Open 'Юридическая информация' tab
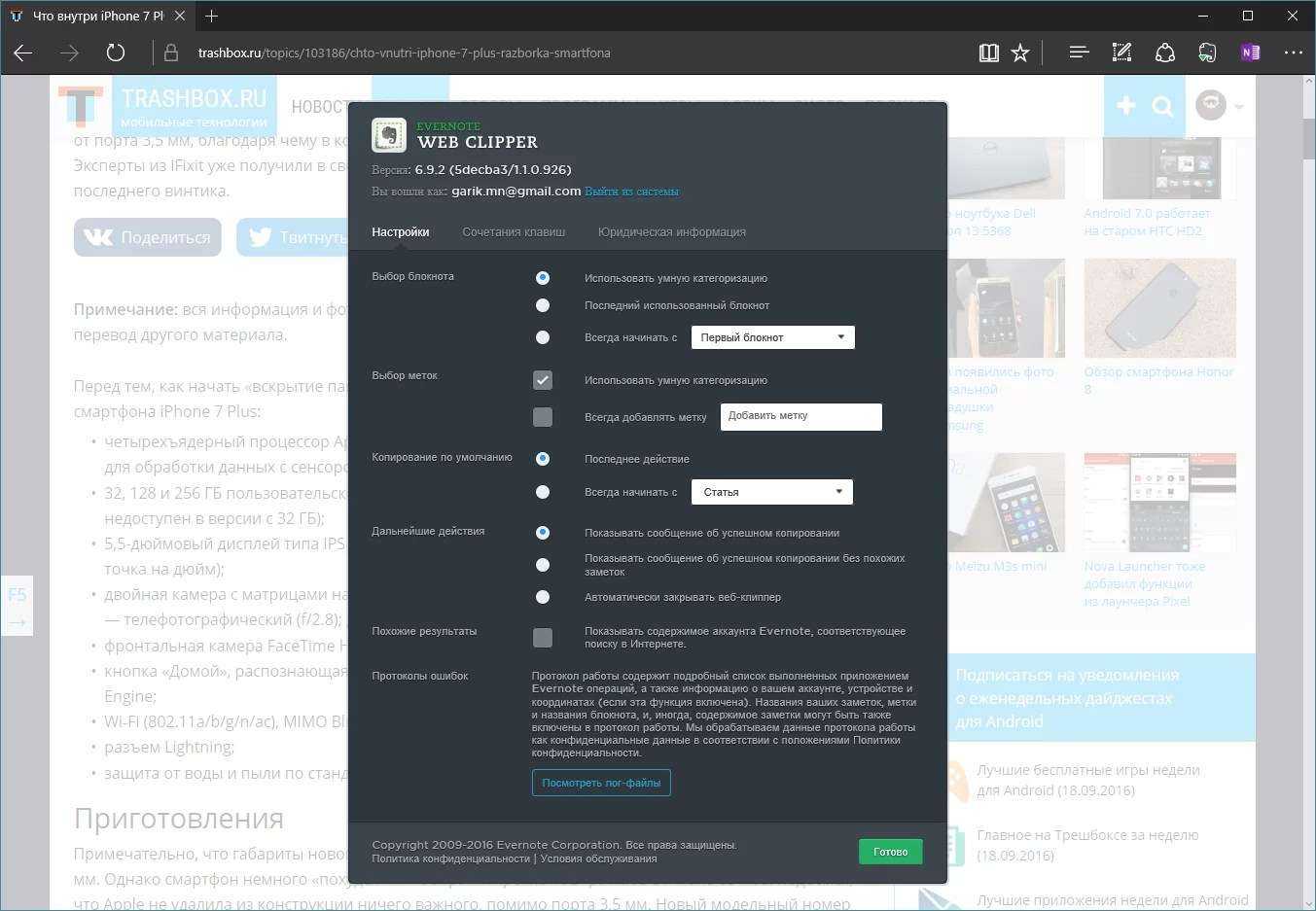1316x911 pixels. pos(671,232)
